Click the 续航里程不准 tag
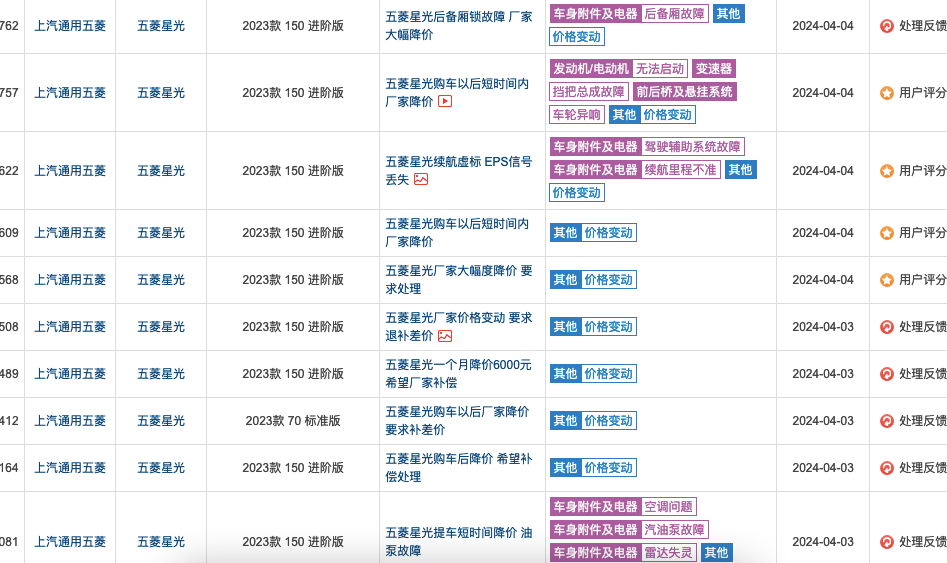 (x=681, y=170)
